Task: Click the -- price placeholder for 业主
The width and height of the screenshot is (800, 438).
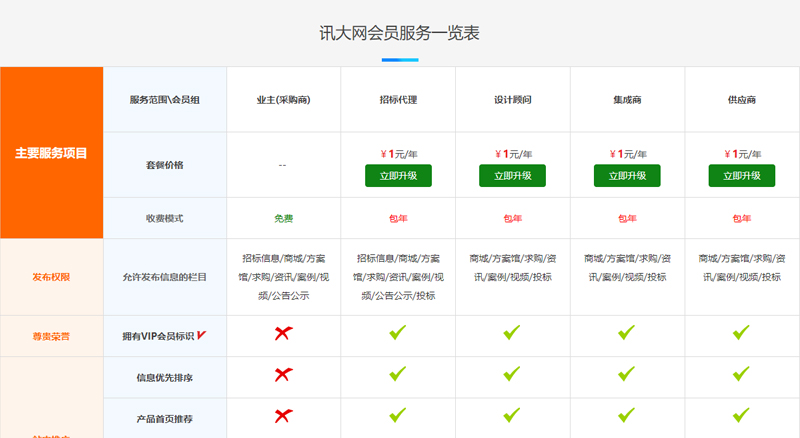Action: coord(283,165)
